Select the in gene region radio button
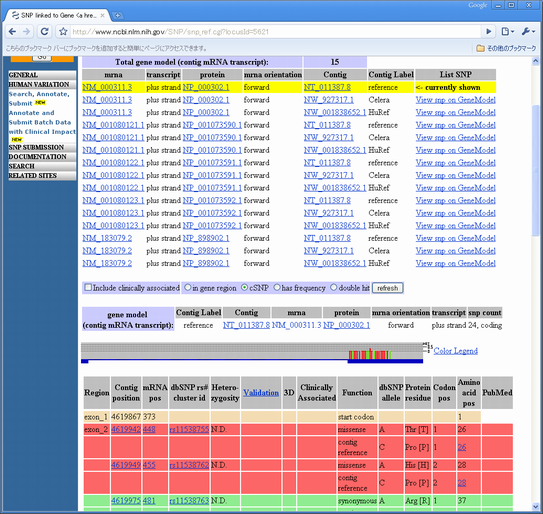The image size is (543, 514). pyautogui.click(x=188, y=287)
